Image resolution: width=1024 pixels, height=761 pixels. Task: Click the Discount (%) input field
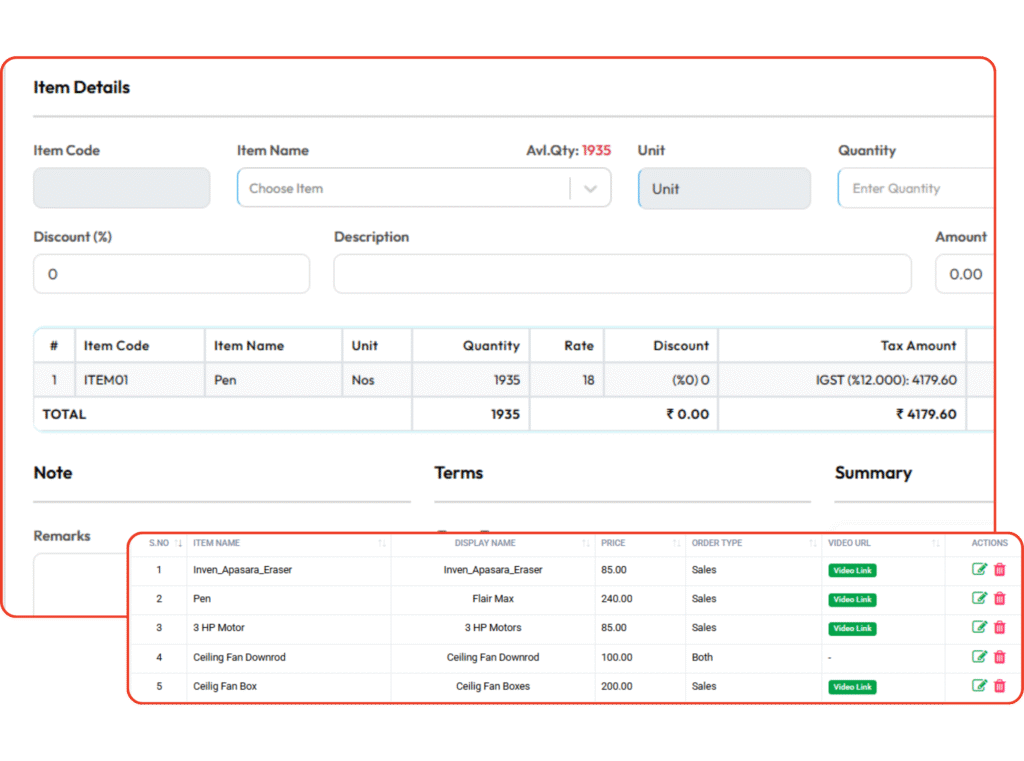tap(171, 274)
